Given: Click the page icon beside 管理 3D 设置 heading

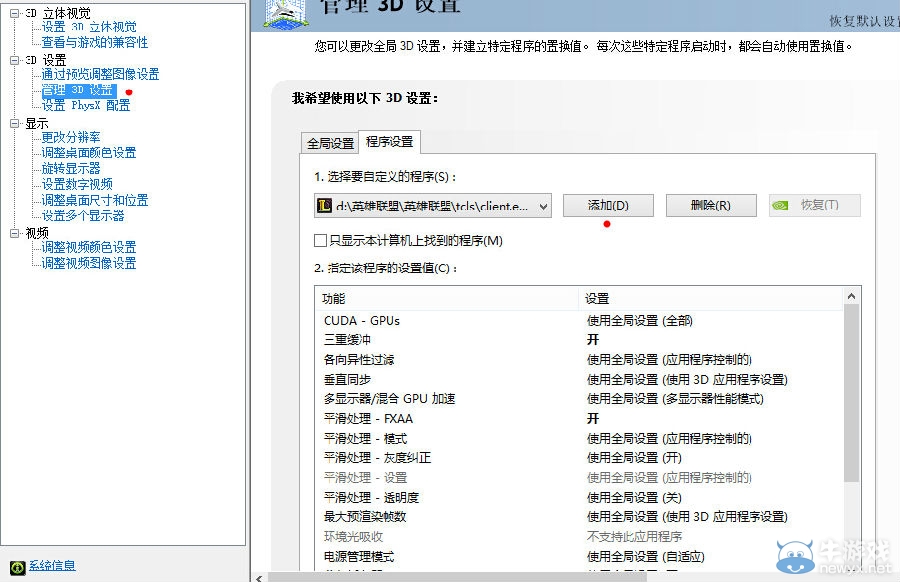Looking at the screenshot, I should (287, 14).
